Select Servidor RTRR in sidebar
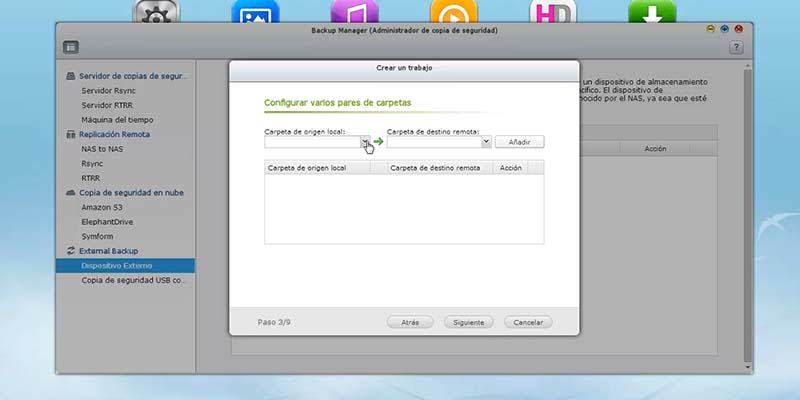 pyautogui.click(x=108, y=105)
